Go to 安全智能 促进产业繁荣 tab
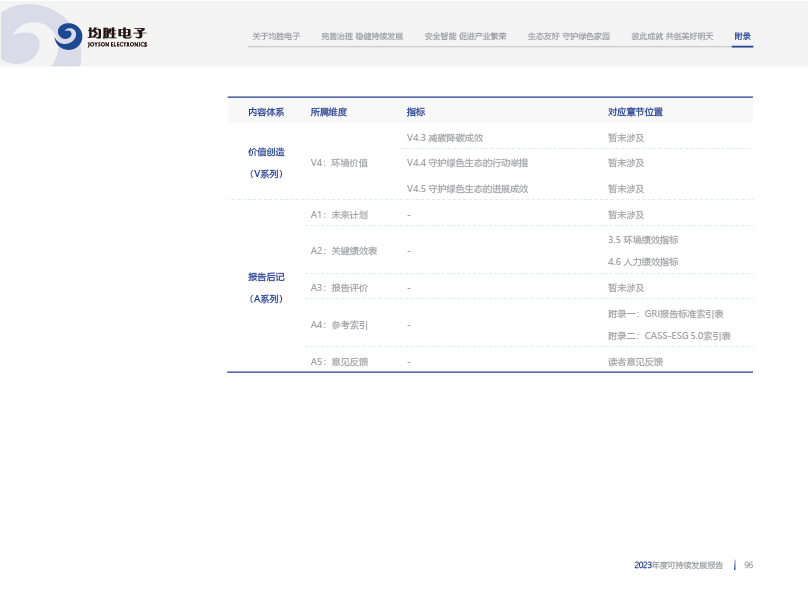Viewport: 808px width, 596px height. point(465,36)
